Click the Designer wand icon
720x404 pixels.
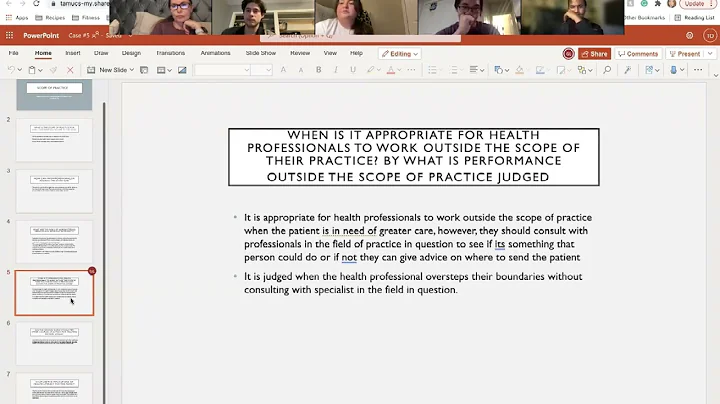[x=628, y=70]
